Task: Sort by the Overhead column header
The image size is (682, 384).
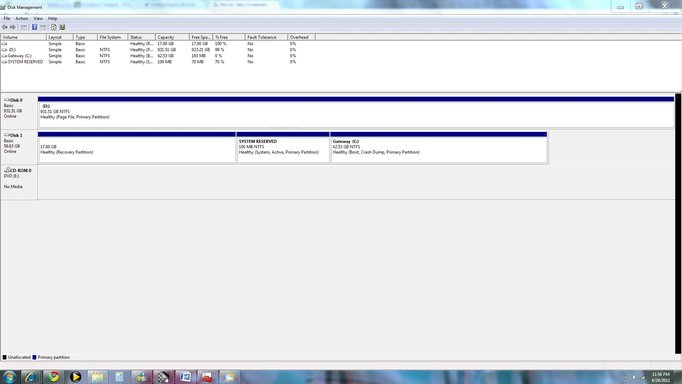Action: coord(301,37)
